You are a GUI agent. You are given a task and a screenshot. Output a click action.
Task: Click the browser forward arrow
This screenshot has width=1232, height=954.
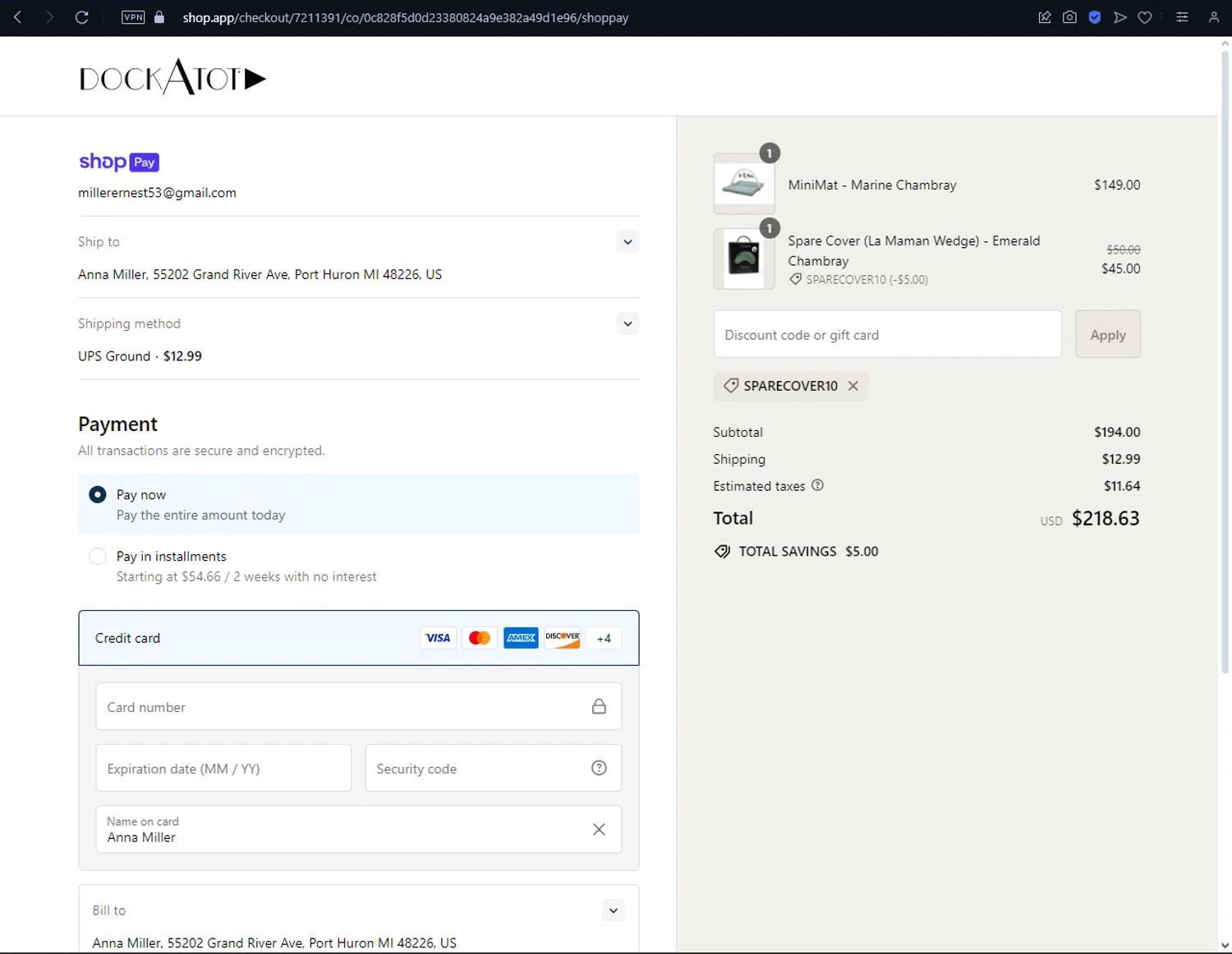pos(49,17)
